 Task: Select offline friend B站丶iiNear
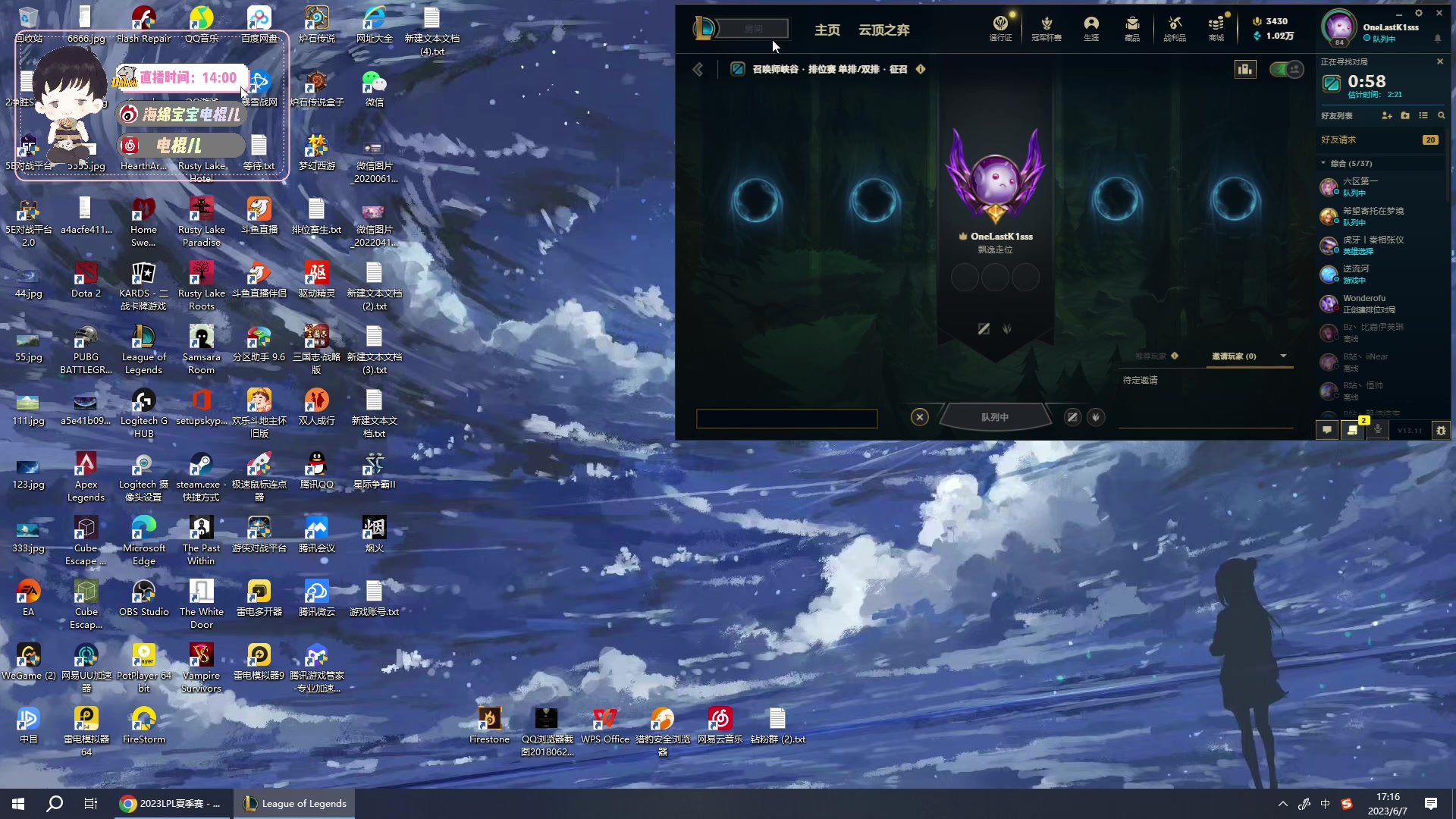(x=1382, y=362)
